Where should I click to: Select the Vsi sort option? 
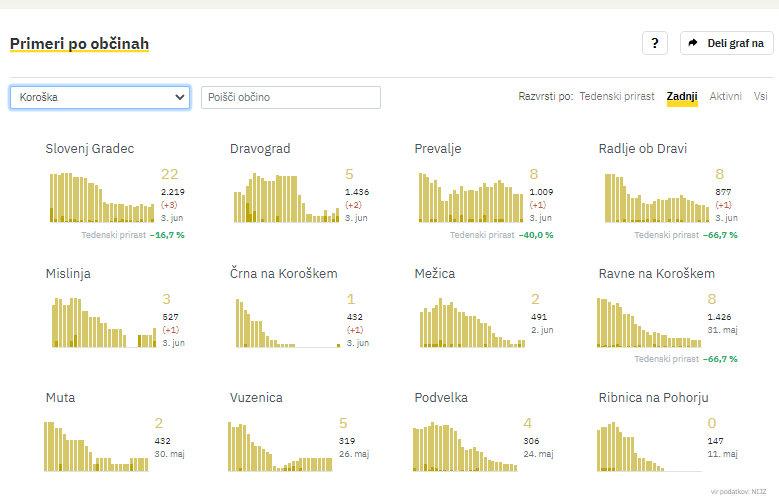coord(761,97)
